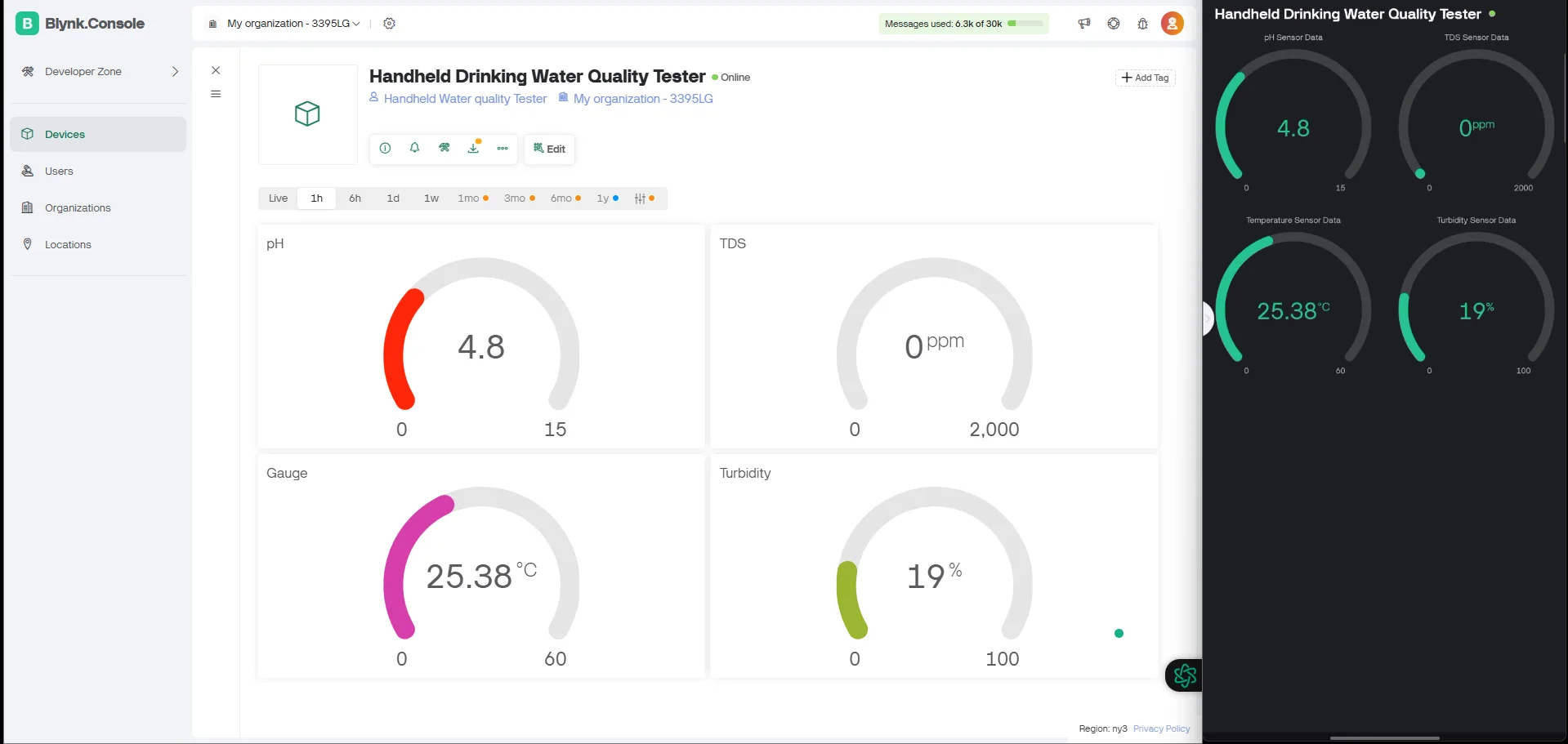Open the Developer Zone menu item
1568x744 pixels.
pos(100,72)
